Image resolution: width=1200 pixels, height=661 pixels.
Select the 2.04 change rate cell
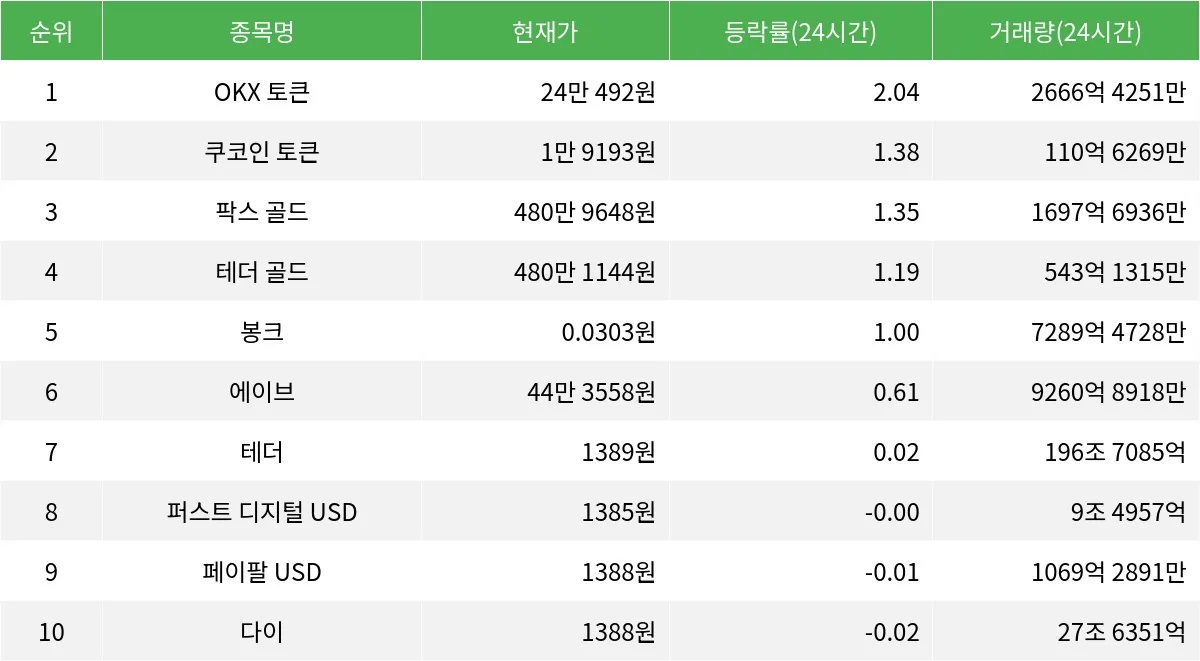point(896,92)
